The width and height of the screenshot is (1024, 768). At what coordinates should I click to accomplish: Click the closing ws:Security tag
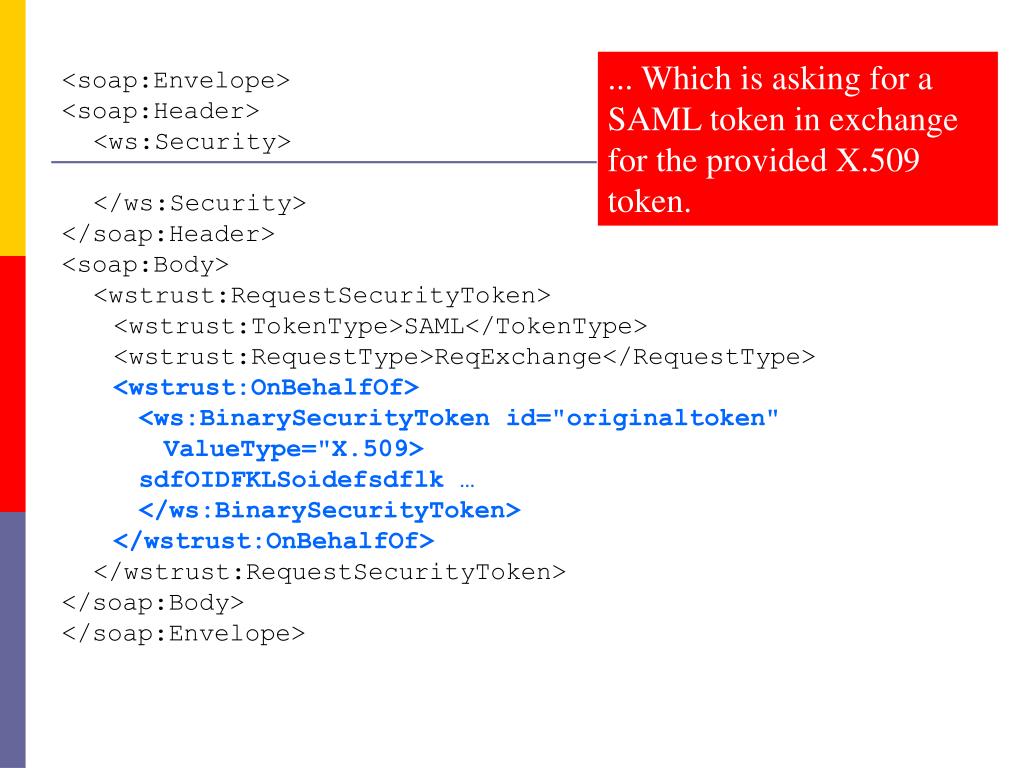tap(200, 203)
